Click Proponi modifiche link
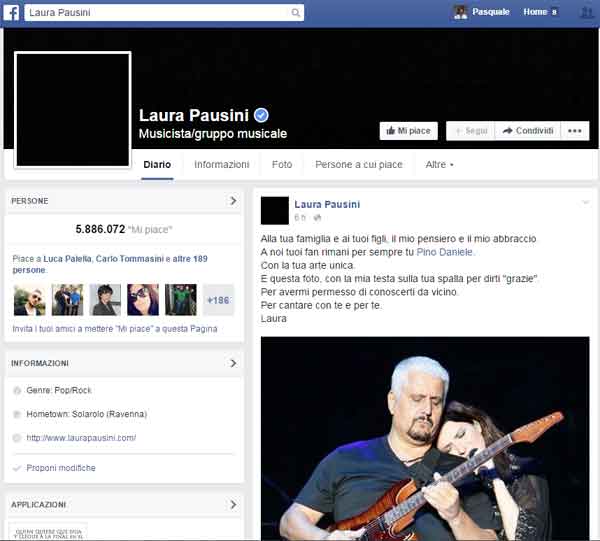This screenshot has height=541, width=600. point(61,468)
